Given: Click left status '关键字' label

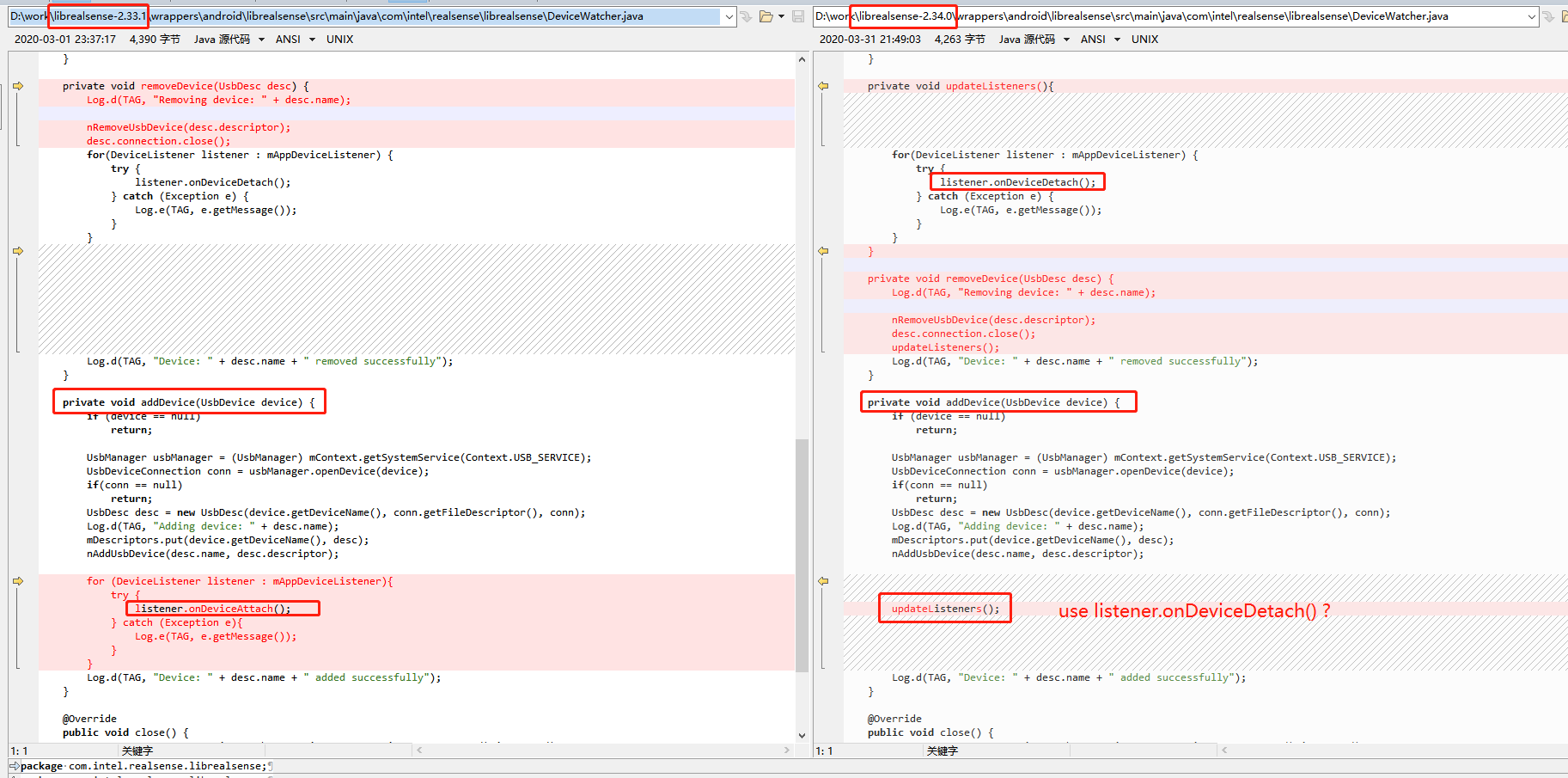Looking at the screenshot, I should tap(137, 751).
